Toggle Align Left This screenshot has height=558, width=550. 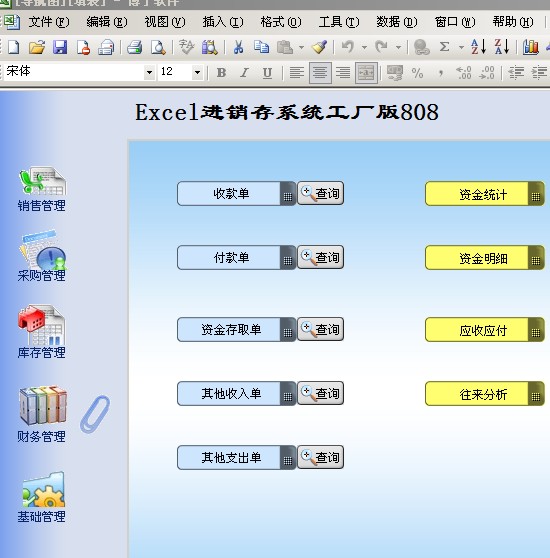tap(297, 73)
